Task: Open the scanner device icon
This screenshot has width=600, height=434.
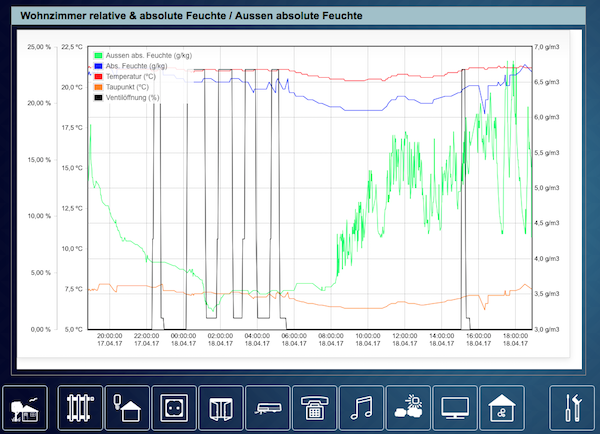Action: pyautogui.click(x=267, y=408)
